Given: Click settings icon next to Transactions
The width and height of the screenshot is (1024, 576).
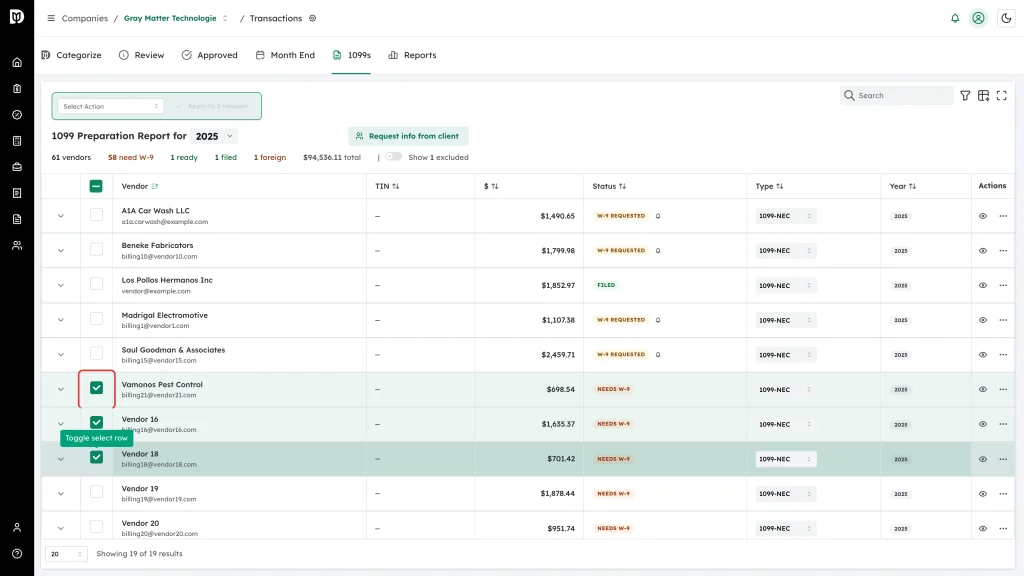Looking at the screenshot, I should [x=313, y=18].
